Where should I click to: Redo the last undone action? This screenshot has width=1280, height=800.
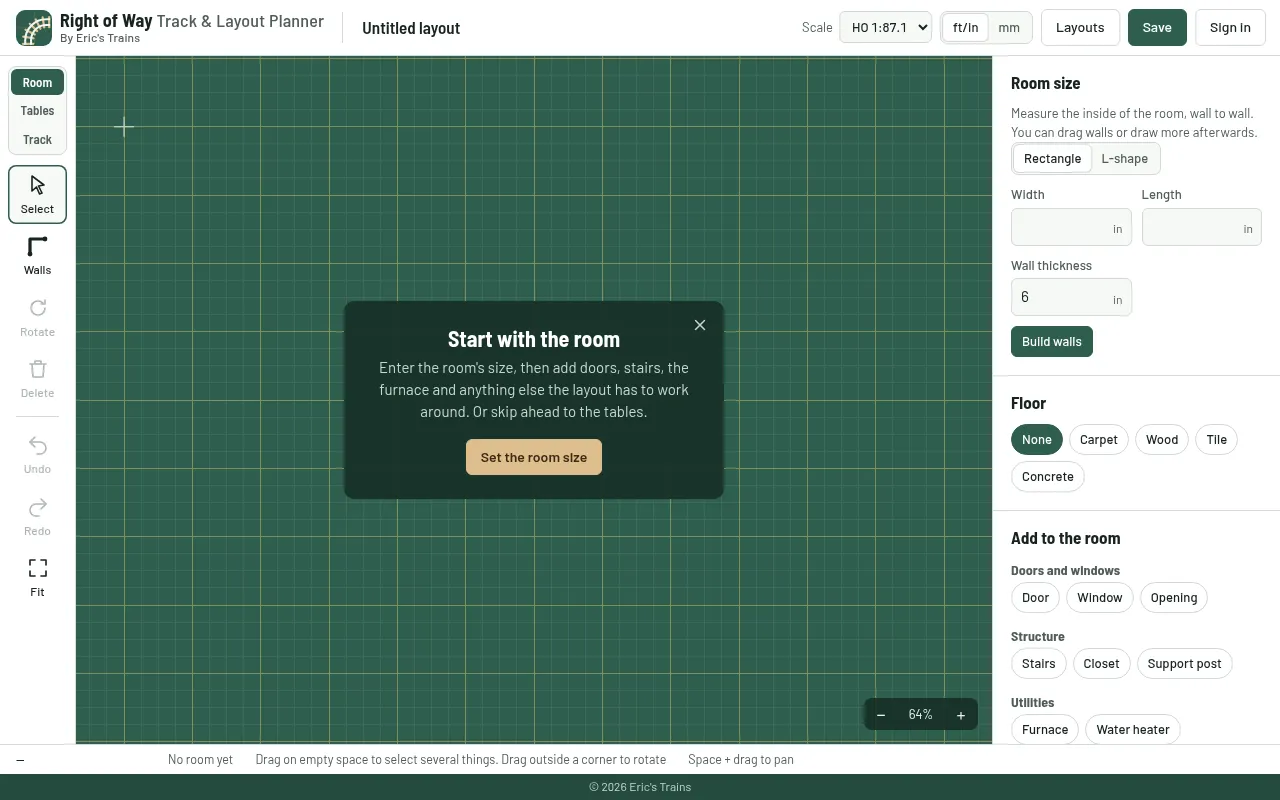(38, 517)
